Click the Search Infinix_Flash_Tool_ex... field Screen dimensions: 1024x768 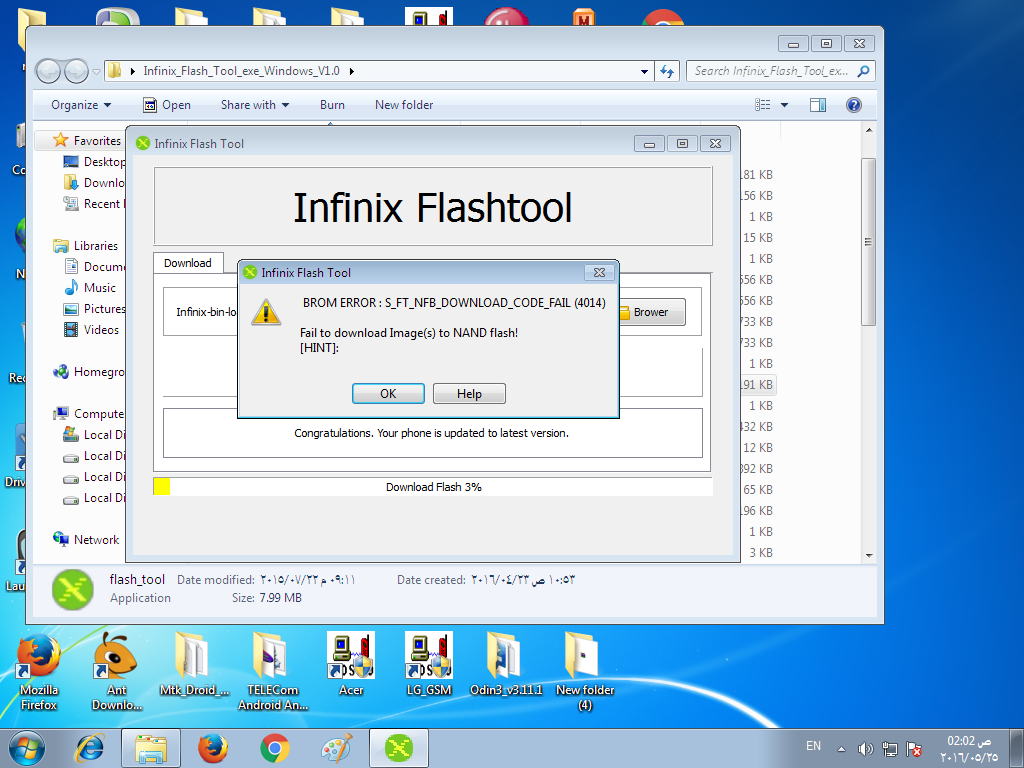[780, 71]
